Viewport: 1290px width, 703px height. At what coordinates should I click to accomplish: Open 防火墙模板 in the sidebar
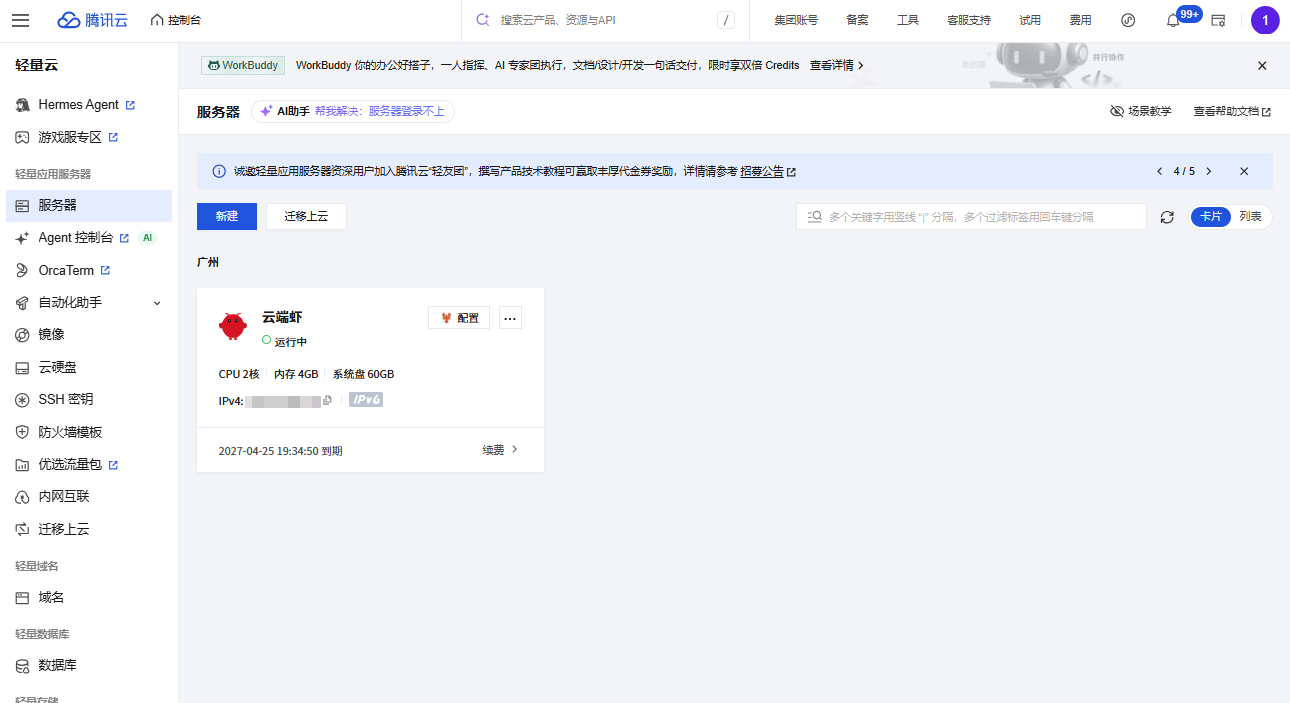point(89,432)
